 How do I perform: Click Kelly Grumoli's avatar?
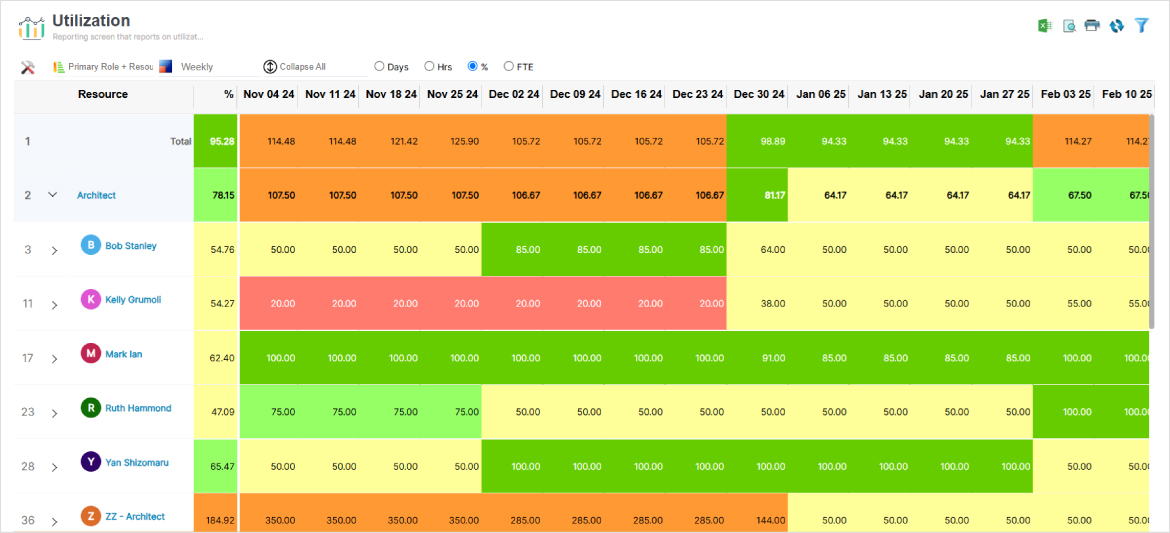click(90, 299)
